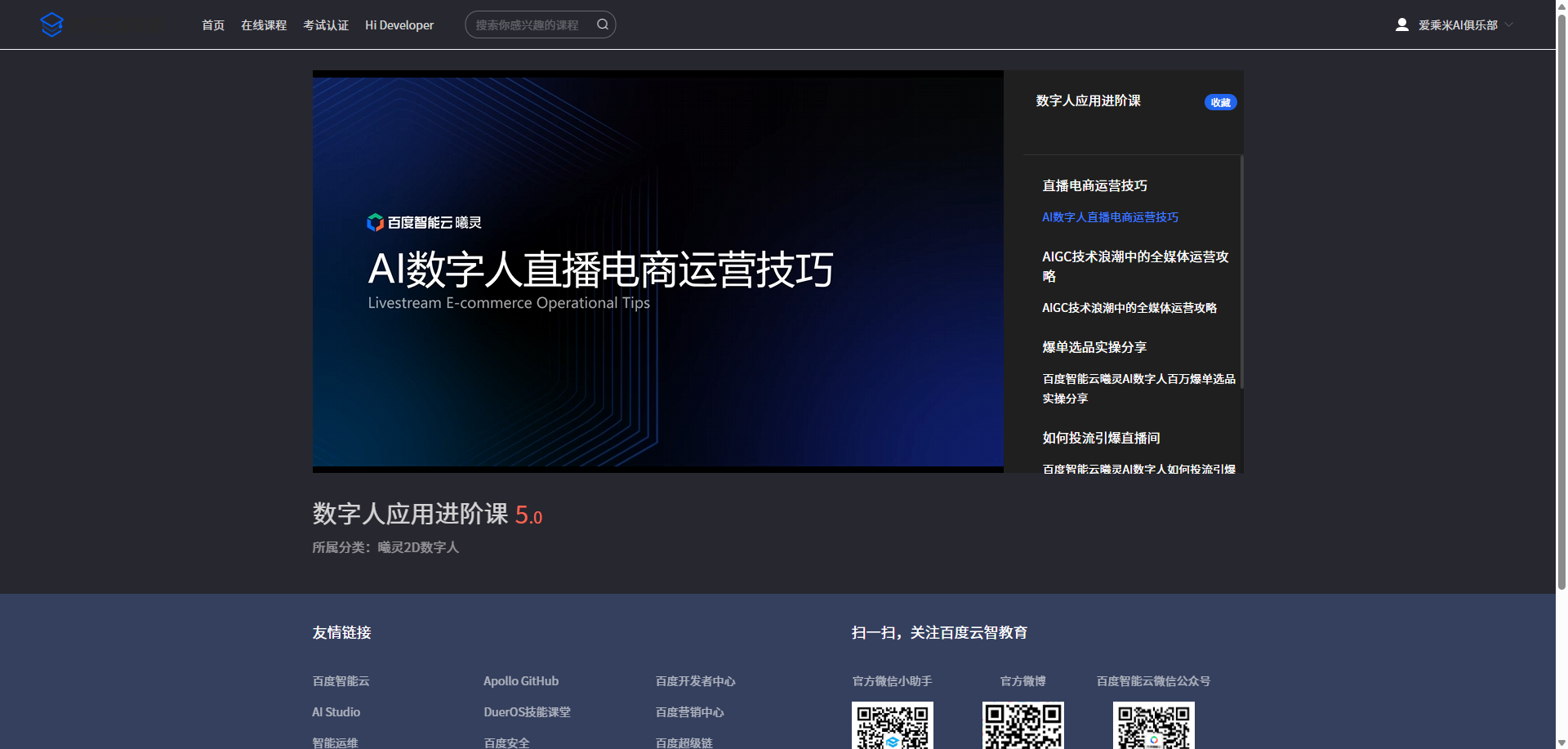The height and width of the screenshot is (749, 1568).
Task: Expand the 爱乘米AI俱乐部 account dropdown arrow
Action: click(1509, 25)
